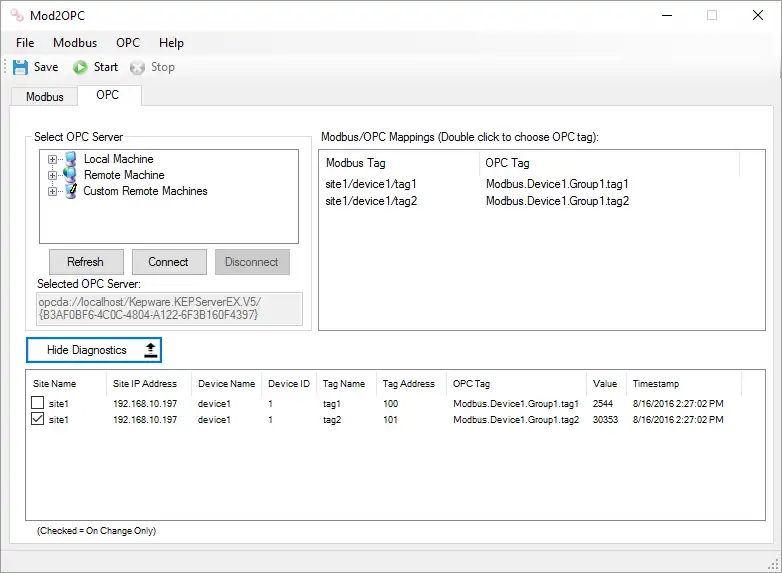Click the Remote Machine computer icon
The image size is (782, 573).
pyautogui.click(x=71, y=175)
